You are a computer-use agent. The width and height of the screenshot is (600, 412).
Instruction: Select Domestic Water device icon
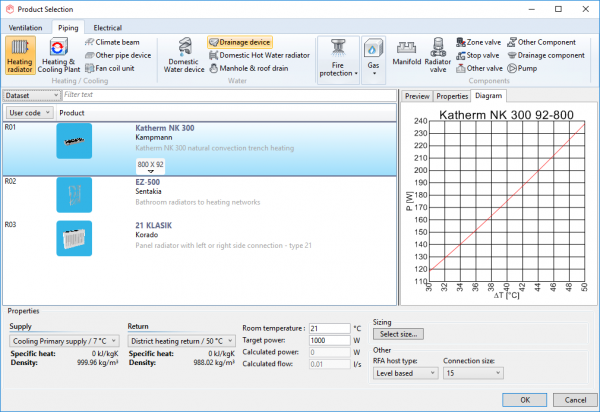[184, 56]
